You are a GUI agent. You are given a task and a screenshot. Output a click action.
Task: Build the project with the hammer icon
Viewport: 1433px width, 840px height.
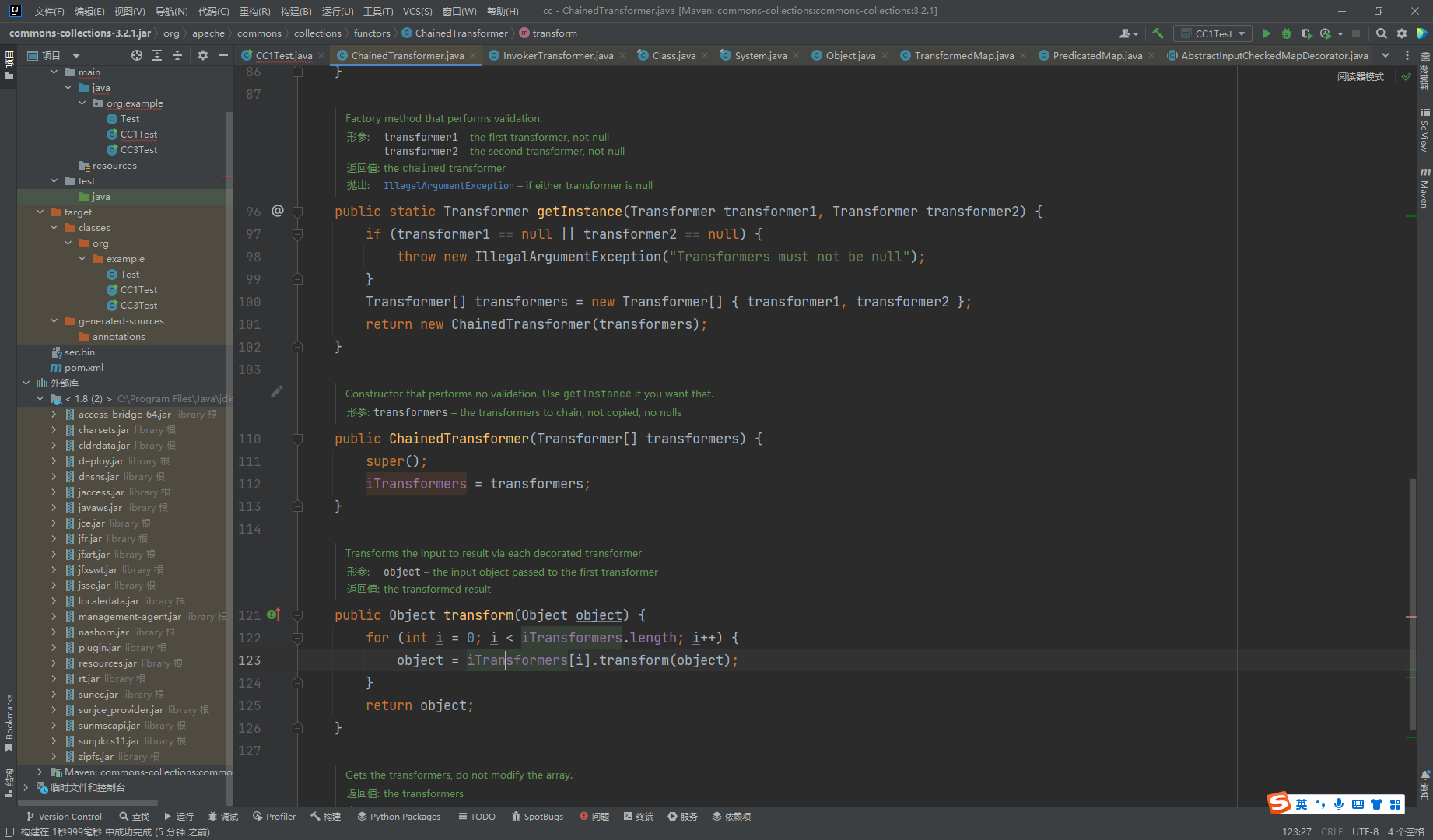1158,33
